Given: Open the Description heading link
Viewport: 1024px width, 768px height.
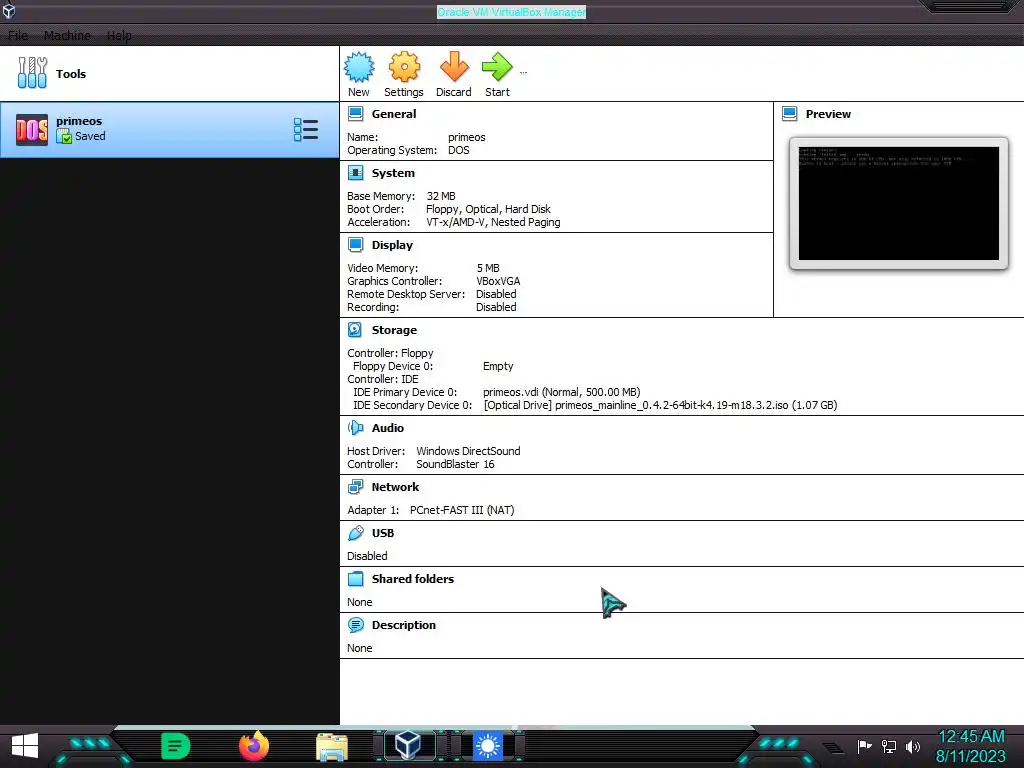Looking at the screenshot, I should pyautogui.click(x=404, y=625).
